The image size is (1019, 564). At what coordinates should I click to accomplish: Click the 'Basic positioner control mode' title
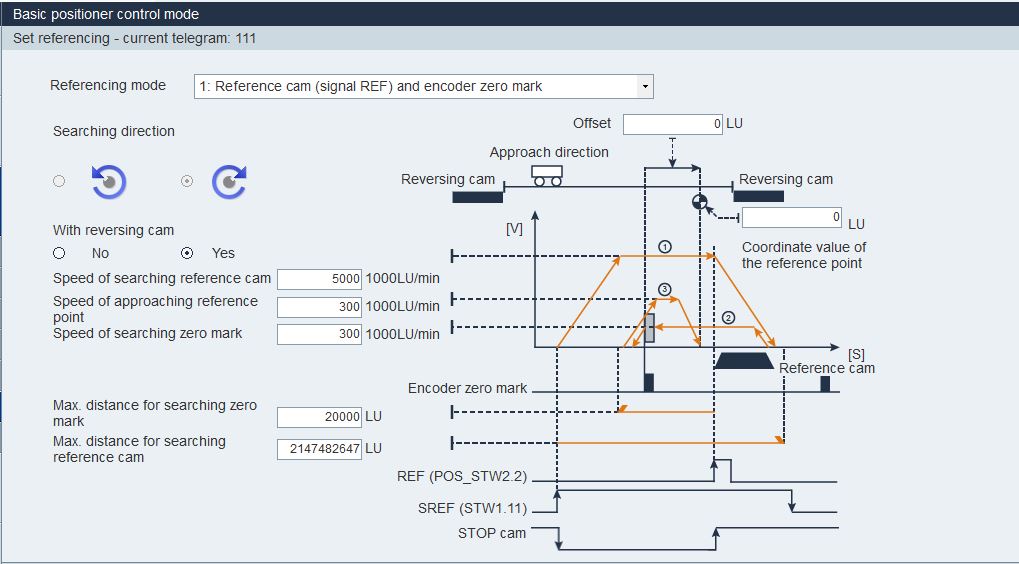tap(106, 14)
